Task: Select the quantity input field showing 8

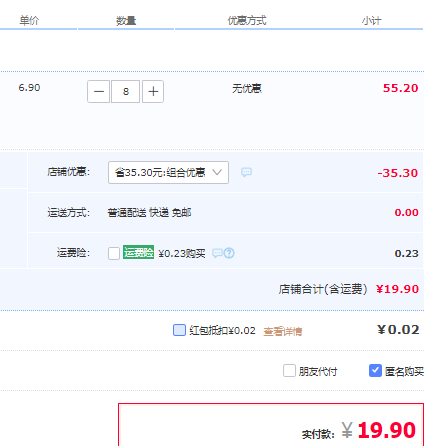Action: click(x=125, y=91)
